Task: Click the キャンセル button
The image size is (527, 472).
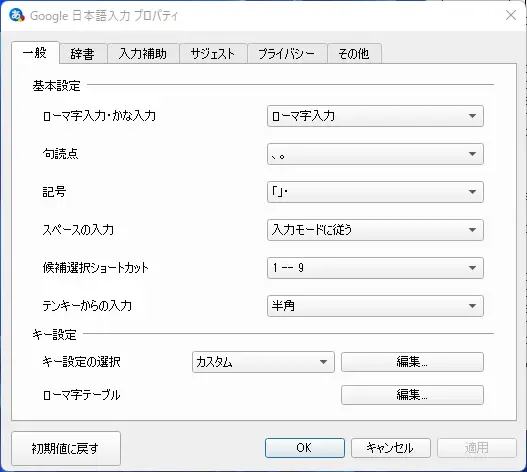Action: coord(391,448)
